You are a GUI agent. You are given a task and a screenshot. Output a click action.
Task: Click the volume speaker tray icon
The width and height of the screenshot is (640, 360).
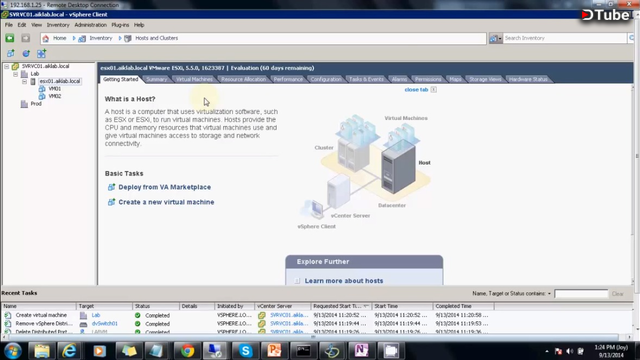tap(570, 351)
